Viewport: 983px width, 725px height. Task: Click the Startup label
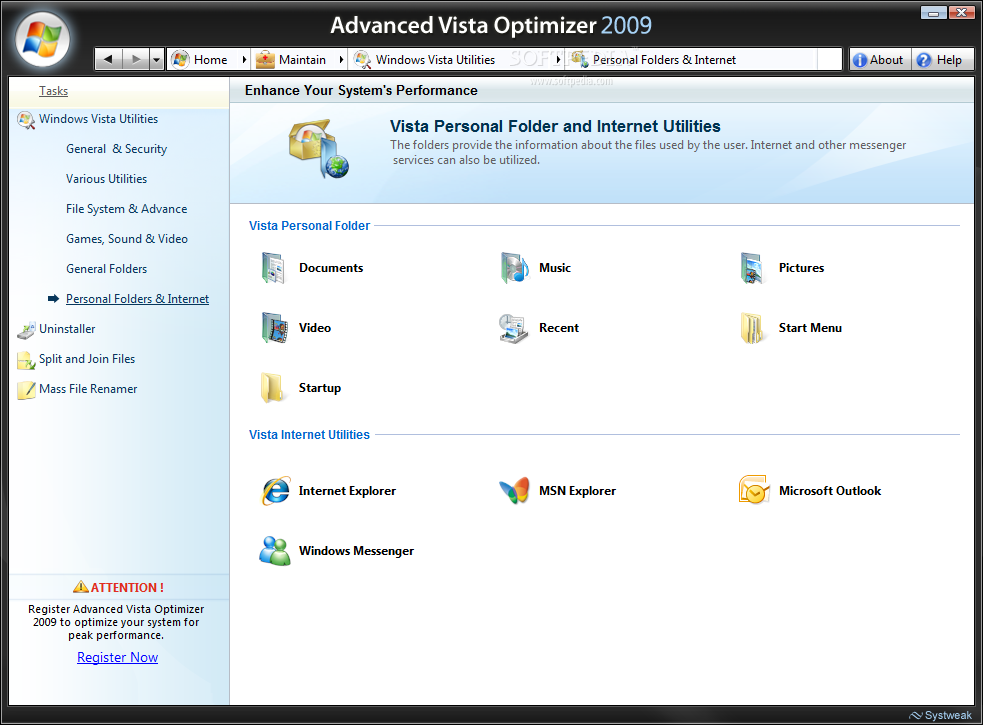(x=320, y=388)
